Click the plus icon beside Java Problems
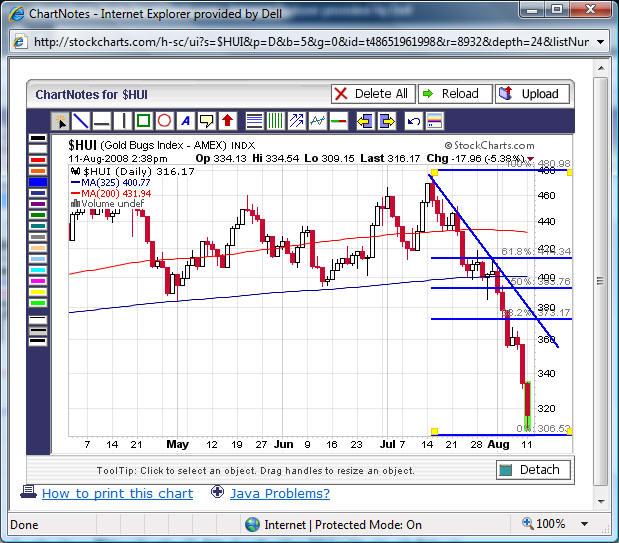Image resolution: width=619 pixels, height=543 pixels. click(217, 492)
